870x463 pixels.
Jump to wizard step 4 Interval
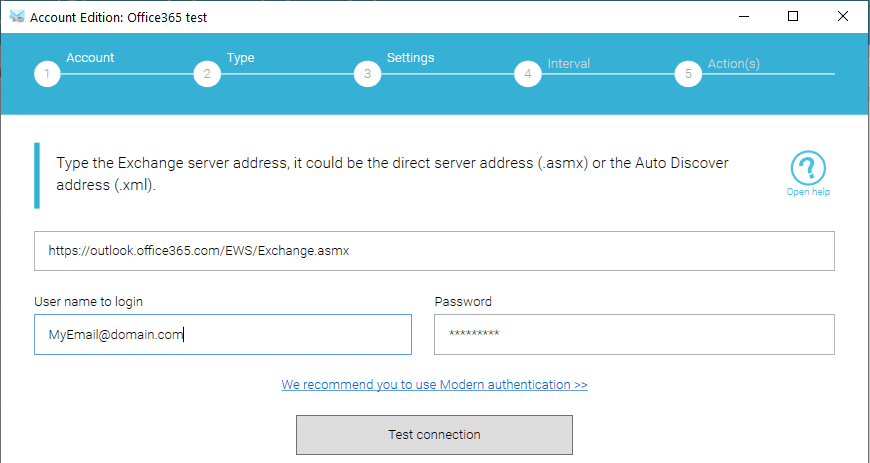click(528, 74)
